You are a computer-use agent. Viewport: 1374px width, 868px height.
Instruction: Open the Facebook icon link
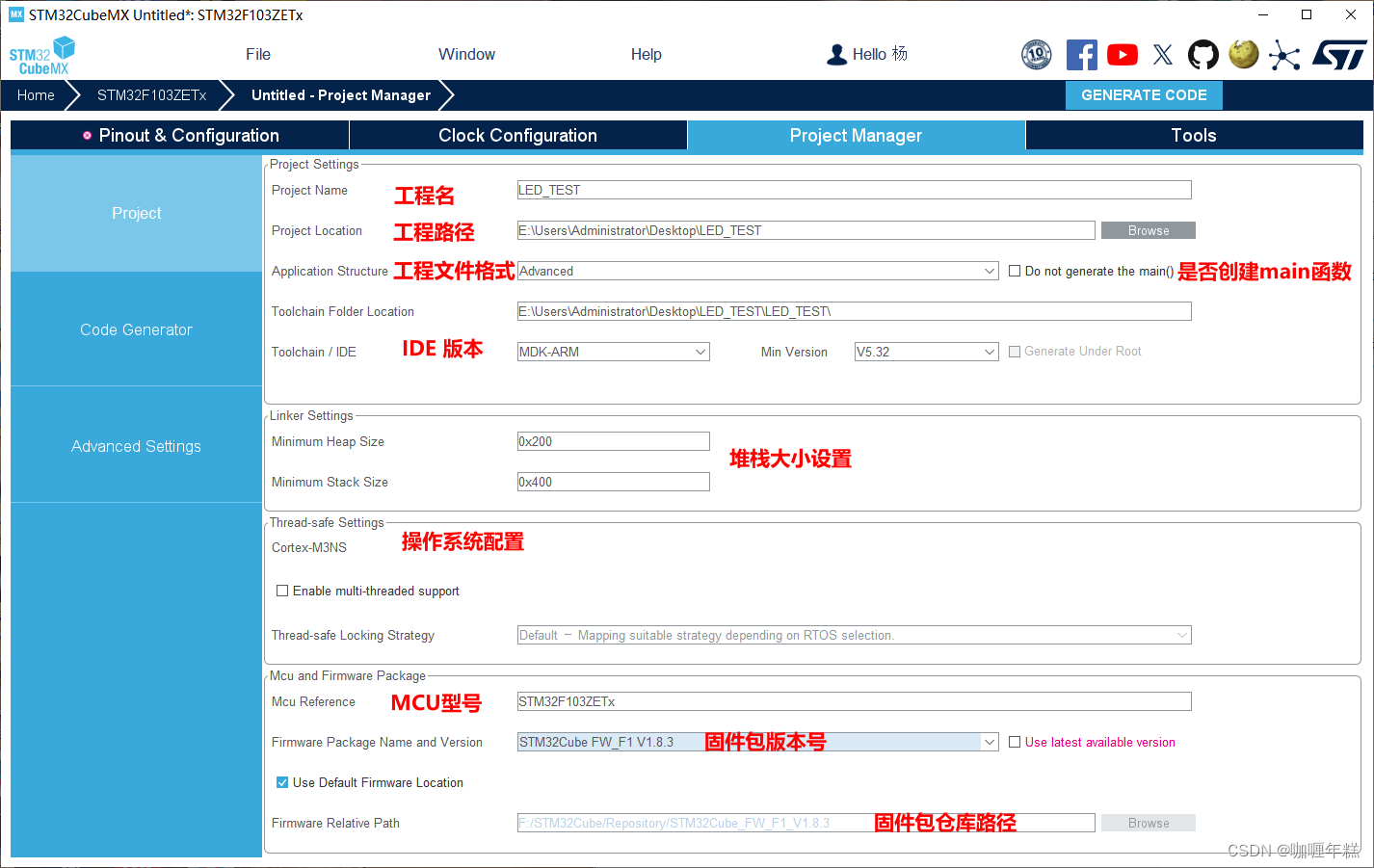point(1081,55)
